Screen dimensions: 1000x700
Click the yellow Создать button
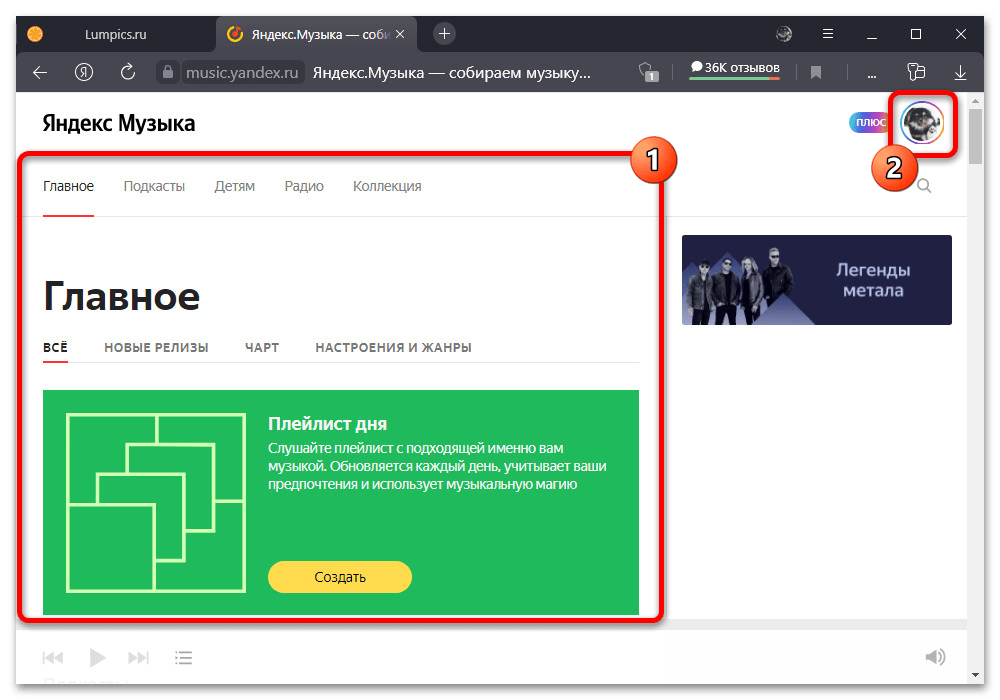340,577
